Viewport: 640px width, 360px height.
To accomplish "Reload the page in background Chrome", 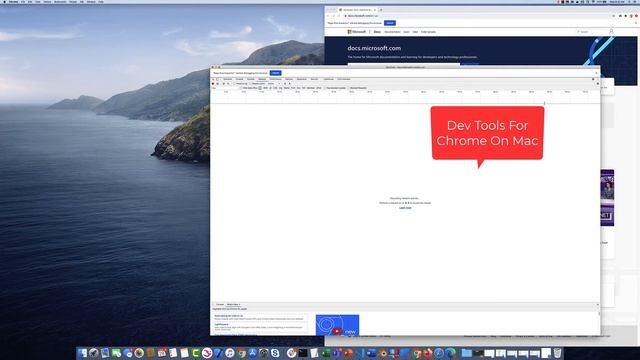I will [339, 16].
